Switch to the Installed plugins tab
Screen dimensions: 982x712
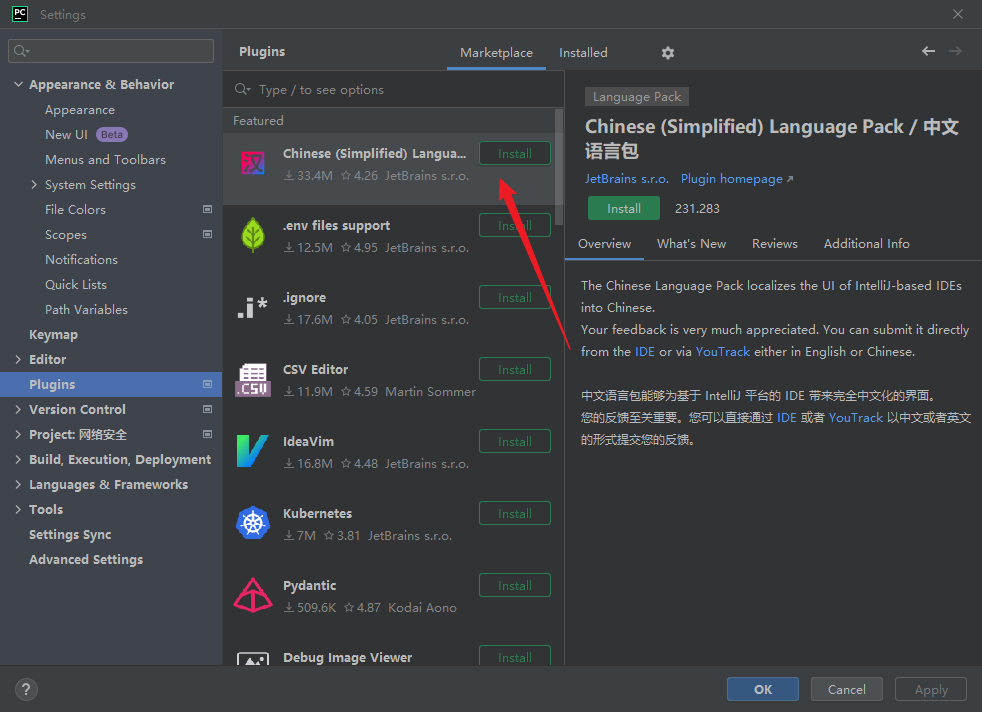(583, 53)
